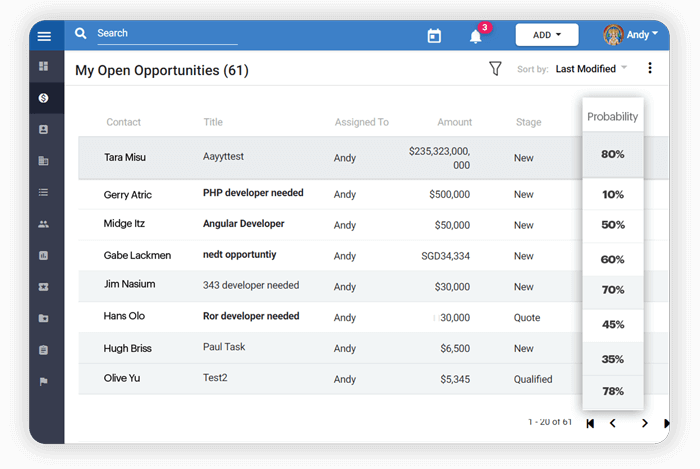Open the dashboard grid icon in sidebar
This screenshot has width=700, height=469.
(x=43, y=66)
